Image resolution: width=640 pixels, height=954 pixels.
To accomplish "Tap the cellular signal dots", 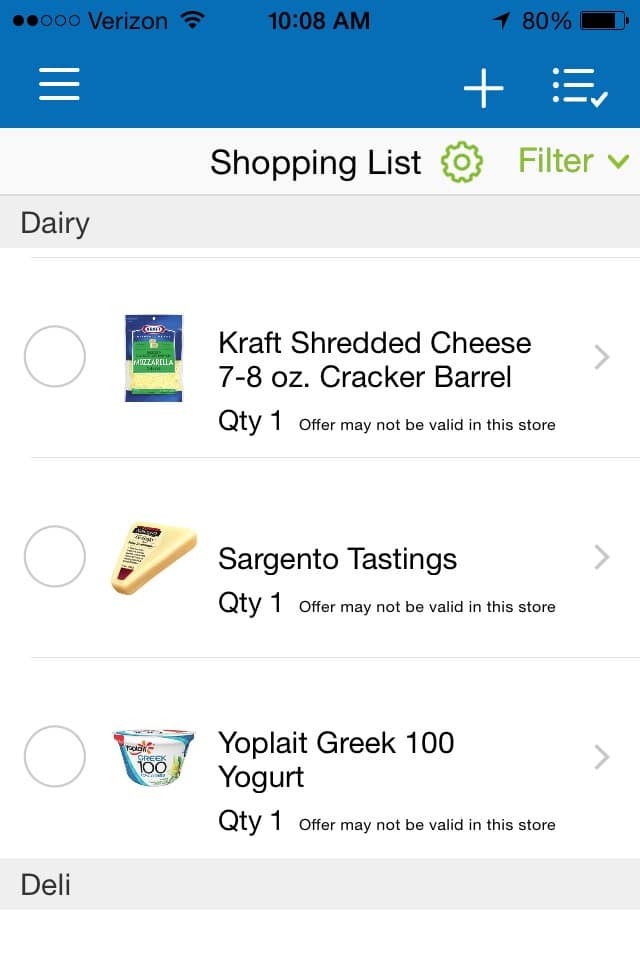I will point(46,21).
